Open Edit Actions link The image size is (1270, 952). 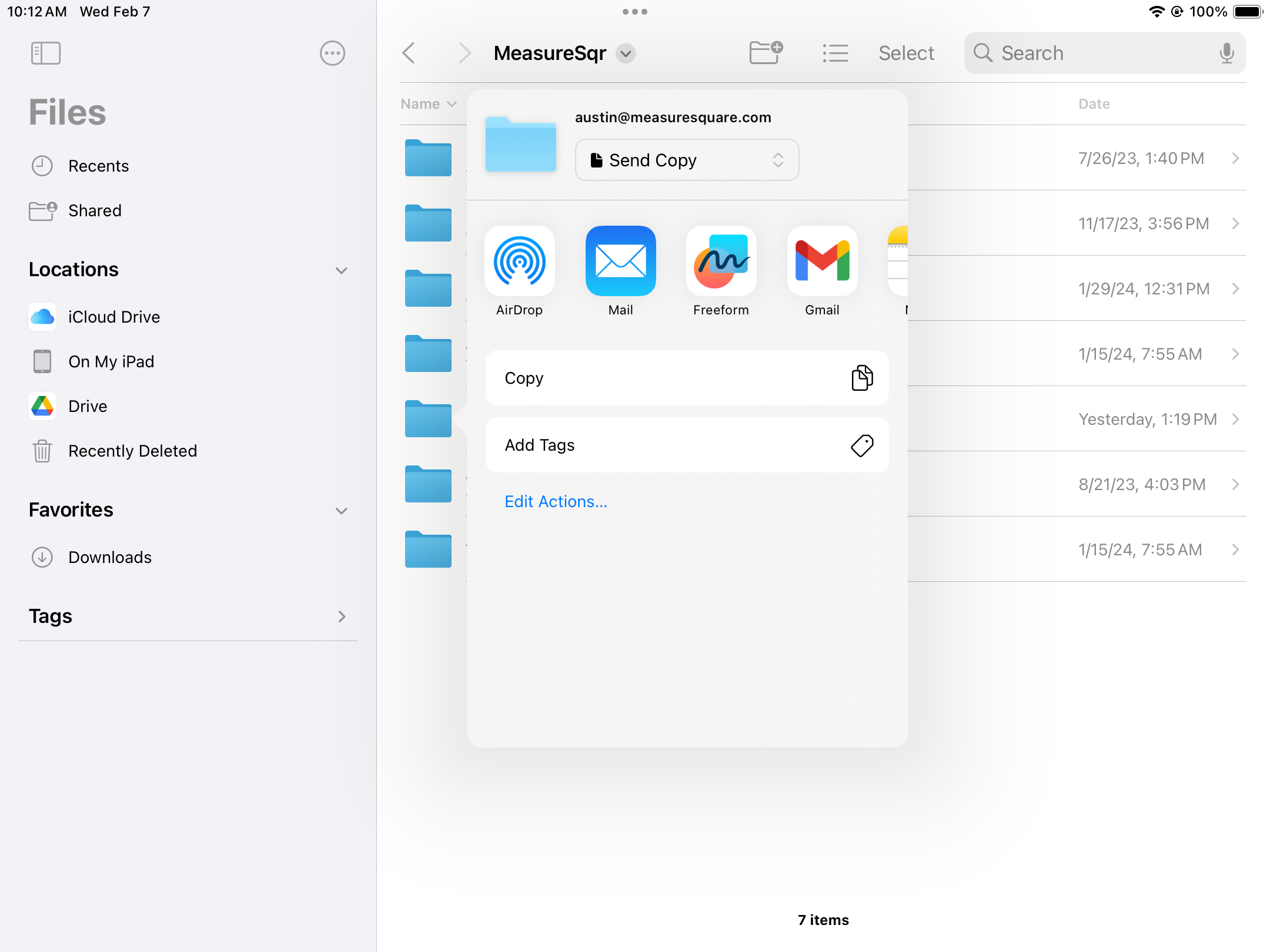556,501
